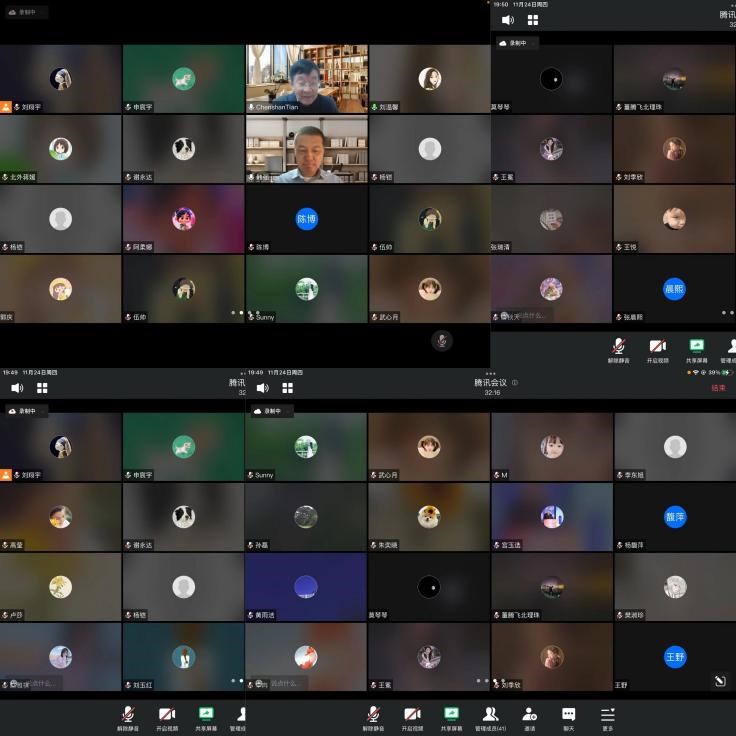Image resolution: width=736 pixels, height=736 pixels.
Task: Open the 邀请 invite participants icon
Action: [x=529, y=714]
